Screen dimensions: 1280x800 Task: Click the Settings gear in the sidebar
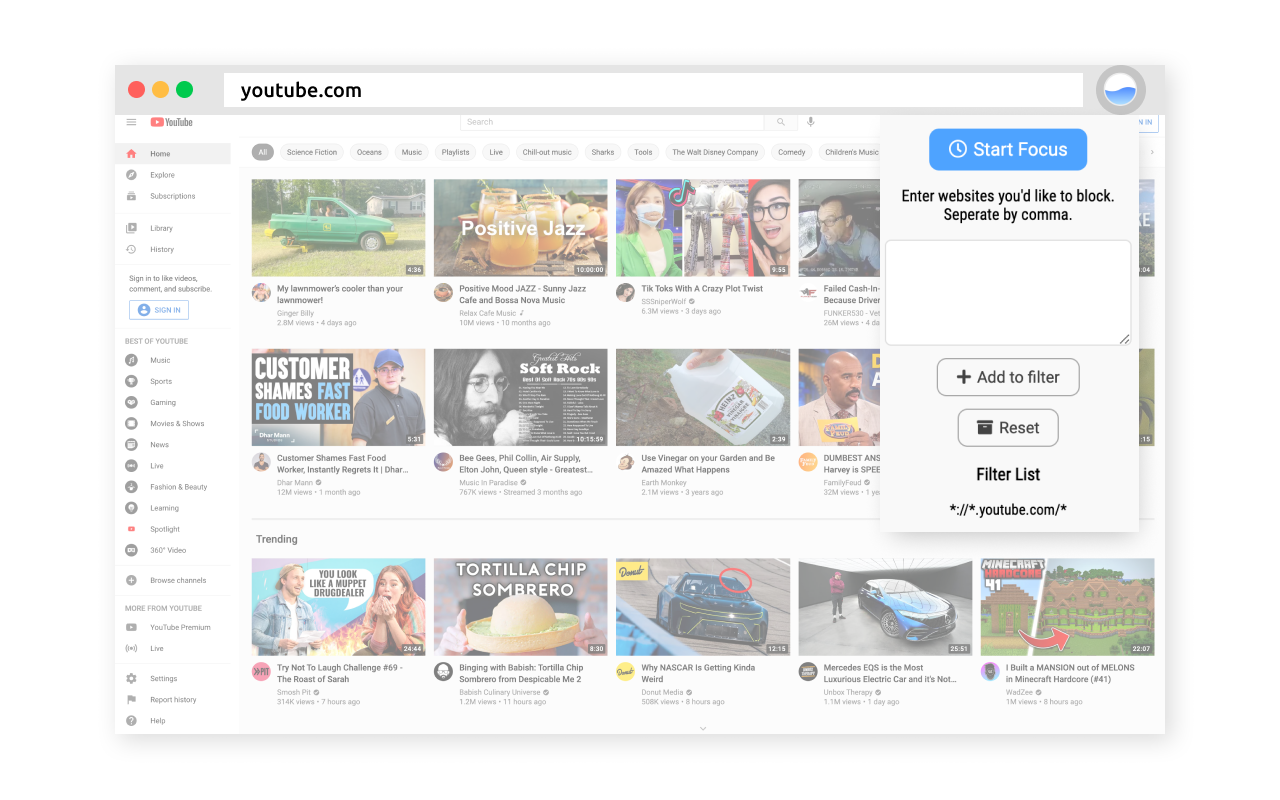coord(132,678)
